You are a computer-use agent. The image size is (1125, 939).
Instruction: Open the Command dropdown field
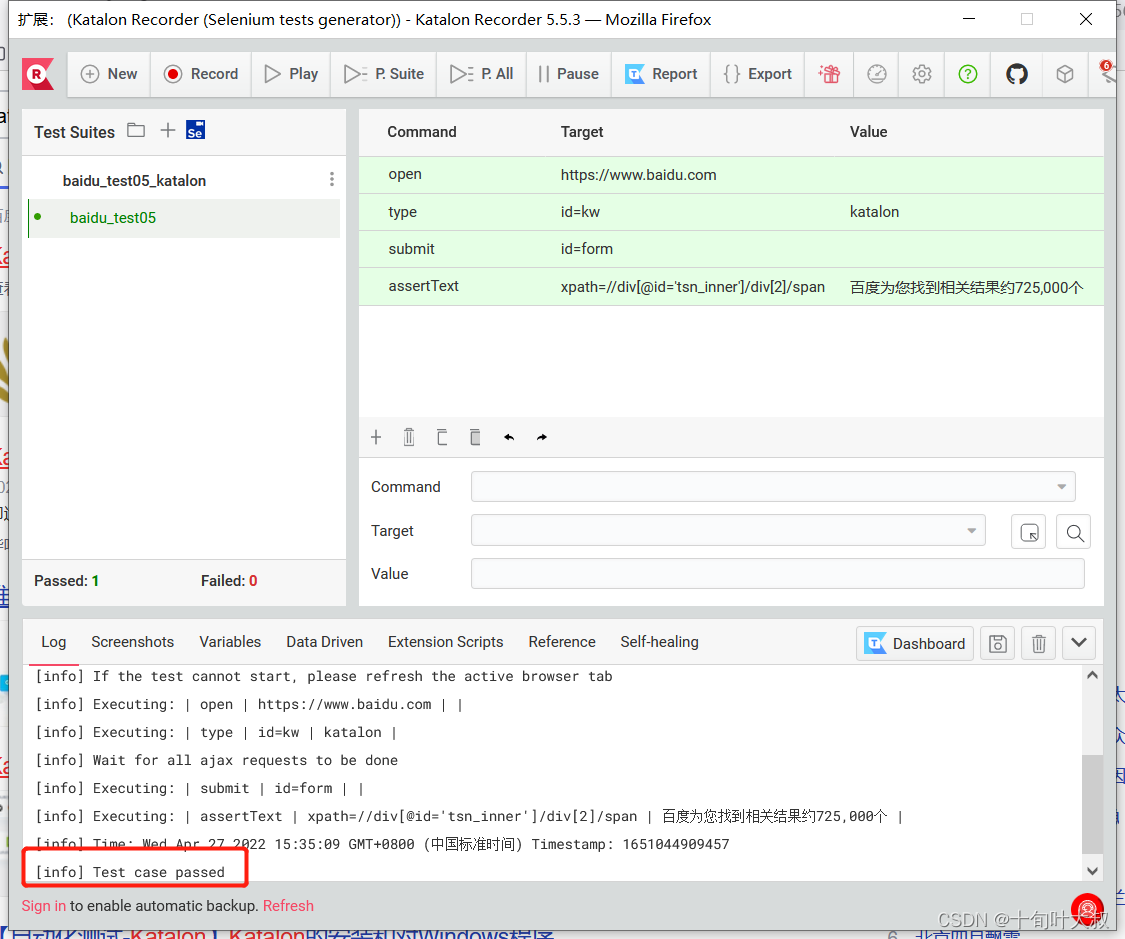pos(773,486)
